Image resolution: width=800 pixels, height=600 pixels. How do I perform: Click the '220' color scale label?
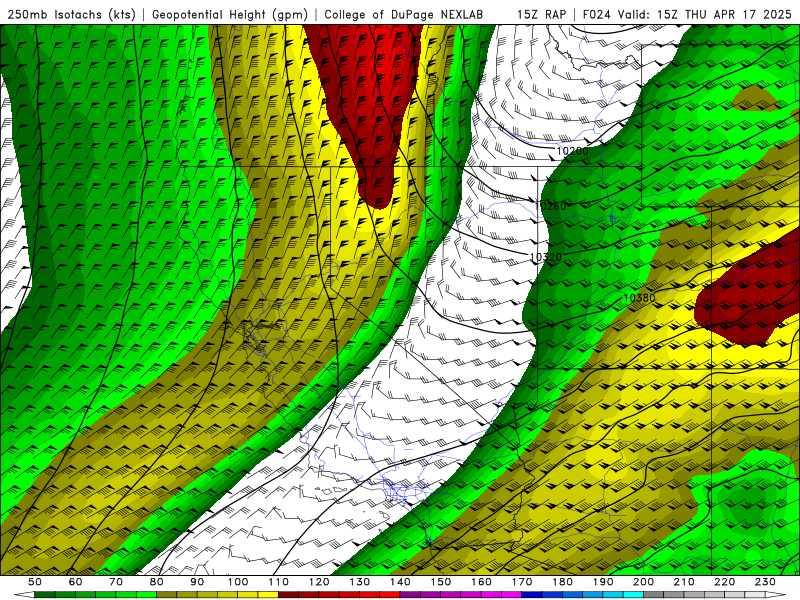coord(724,582)
